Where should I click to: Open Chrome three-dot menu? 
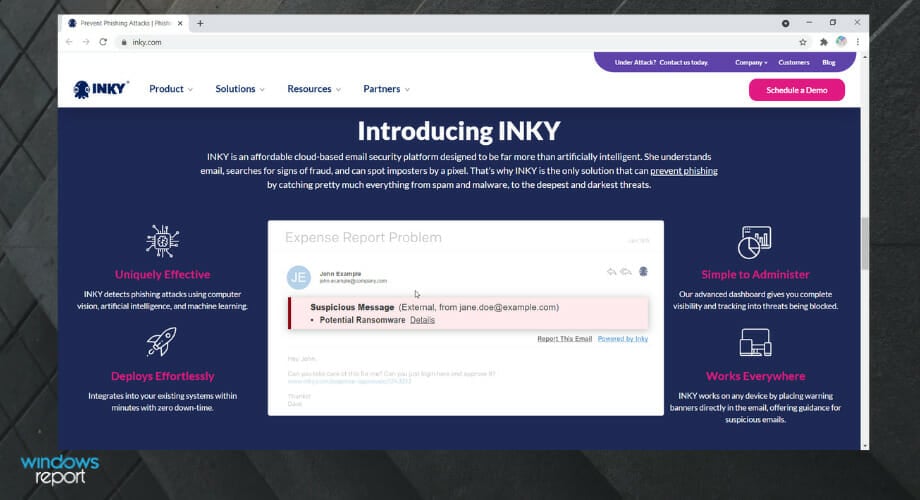coord(858,42)
